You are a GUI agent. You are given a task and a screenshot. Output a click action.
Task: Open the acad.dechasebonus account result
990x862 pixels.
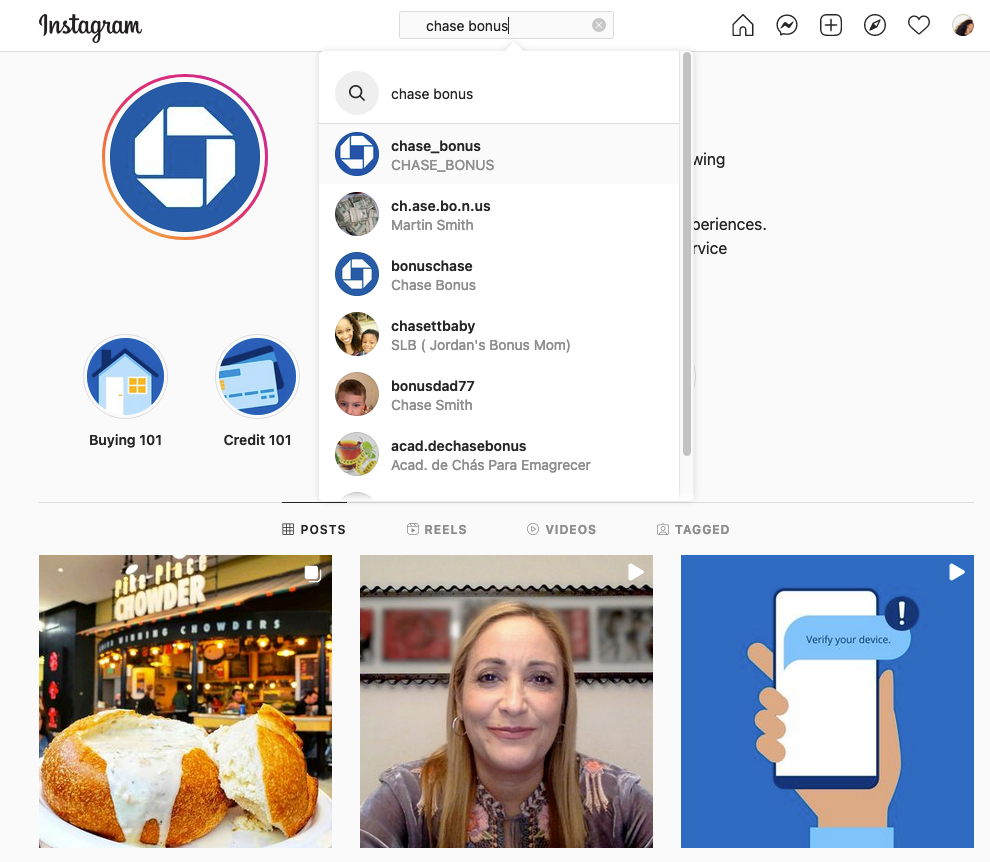(499, 454)
